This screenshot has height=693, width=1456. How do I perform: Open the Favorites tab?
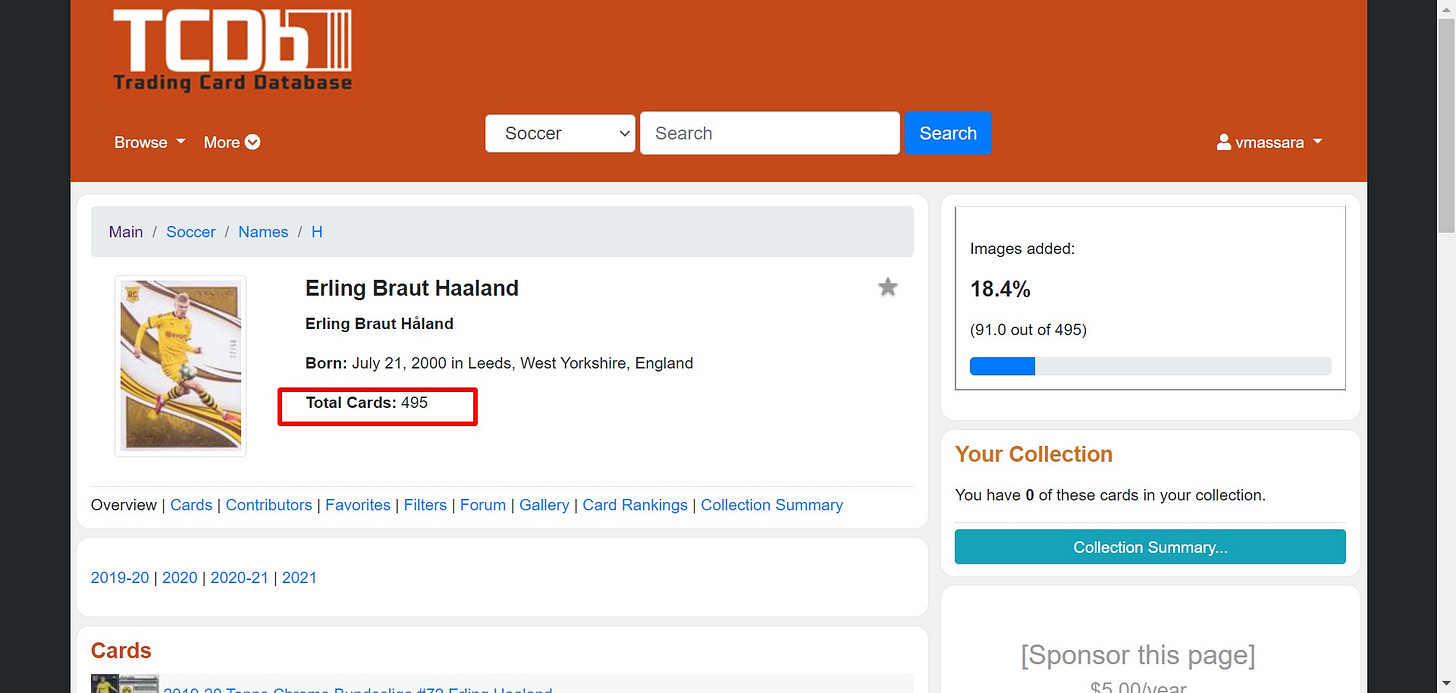point(358,505)
